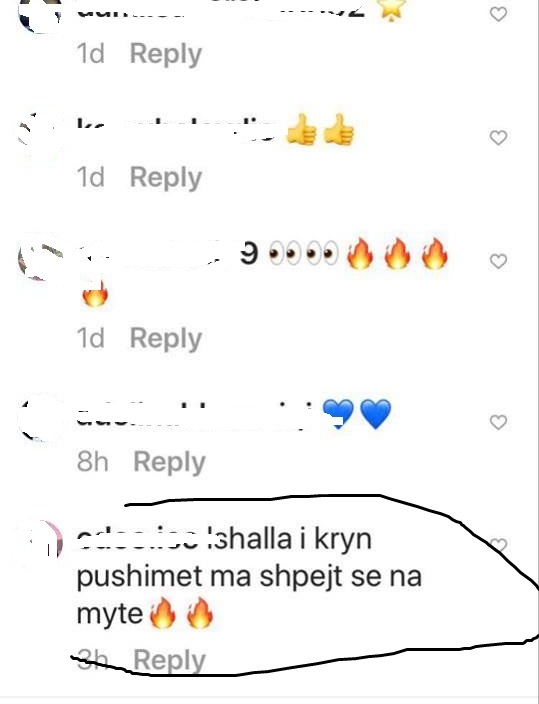
Task: Like the comment with two blue hearts
Action: (498, 422)
